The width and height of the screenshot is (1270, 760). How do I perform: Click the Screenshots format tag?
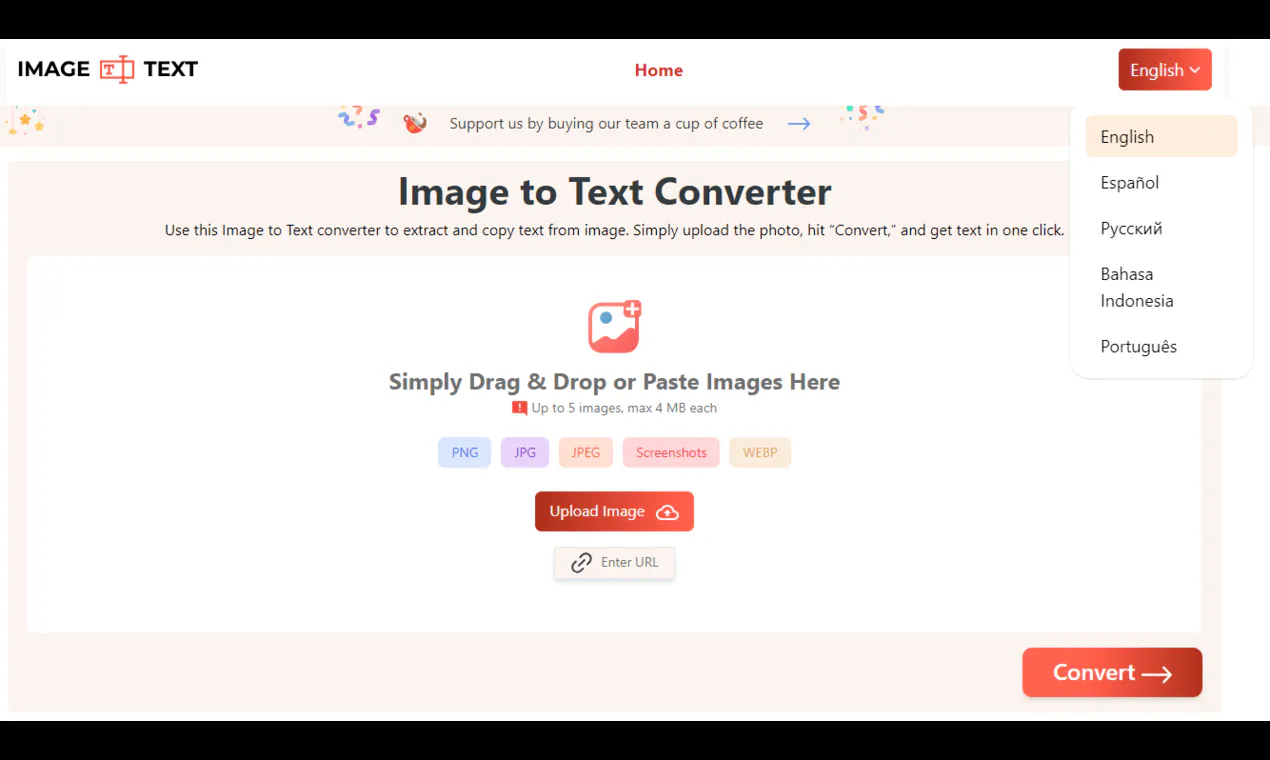[x=671, y=453]
